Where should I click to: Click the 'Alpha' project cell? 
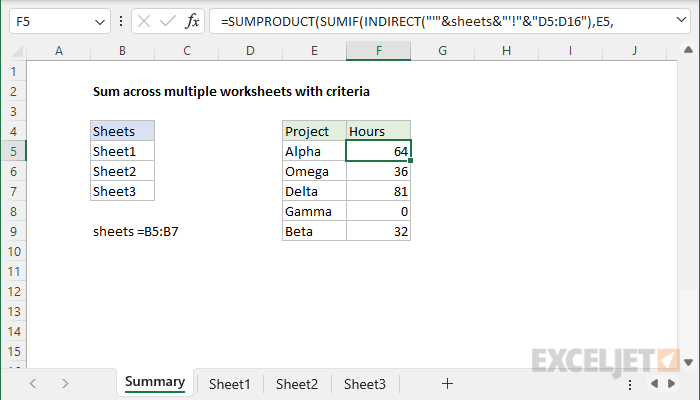tap(314, 151)
